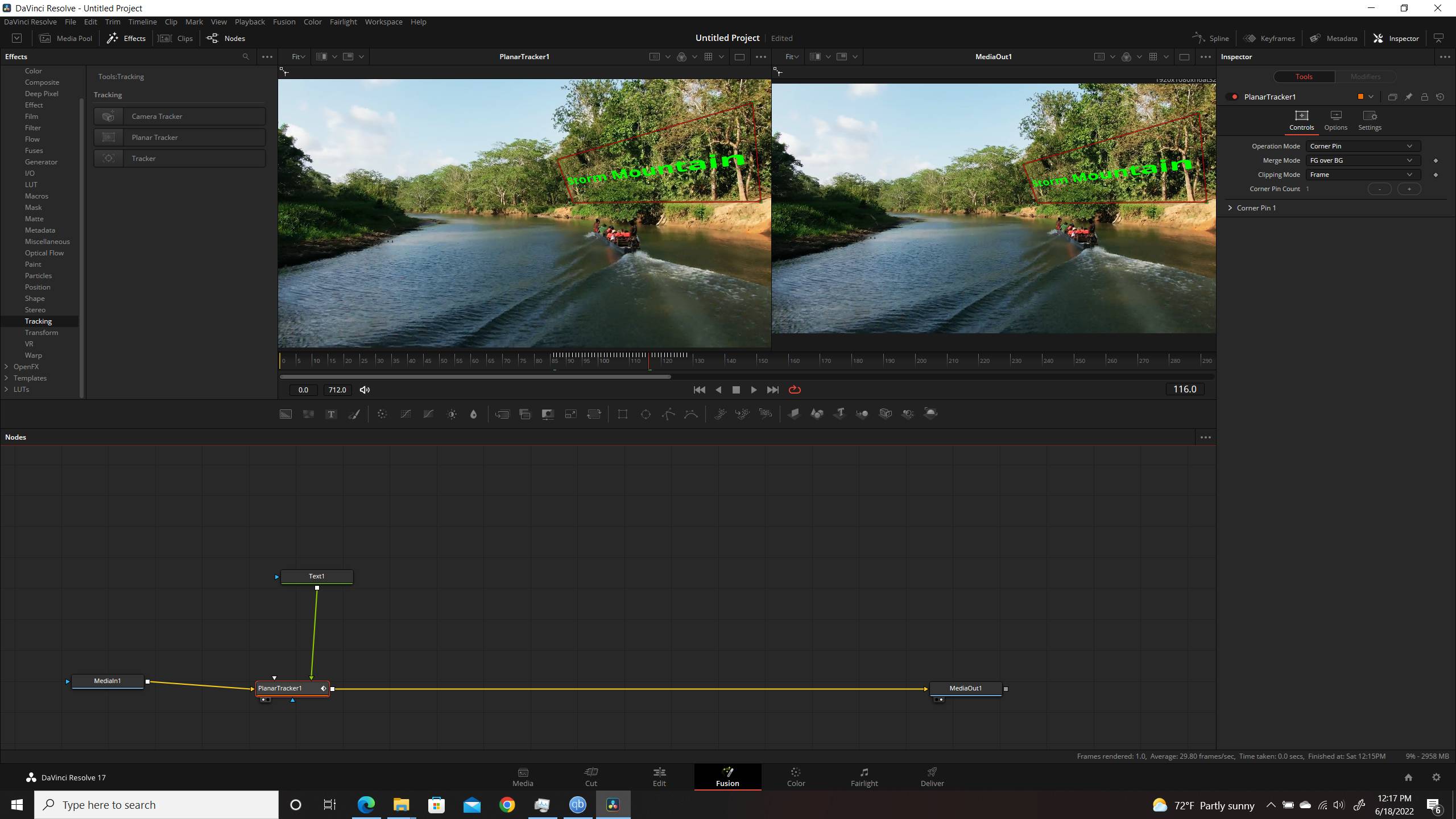The width and height of the screenshot is (1456, 819).
Task: Open the Workspace menu
Action: 383,22
